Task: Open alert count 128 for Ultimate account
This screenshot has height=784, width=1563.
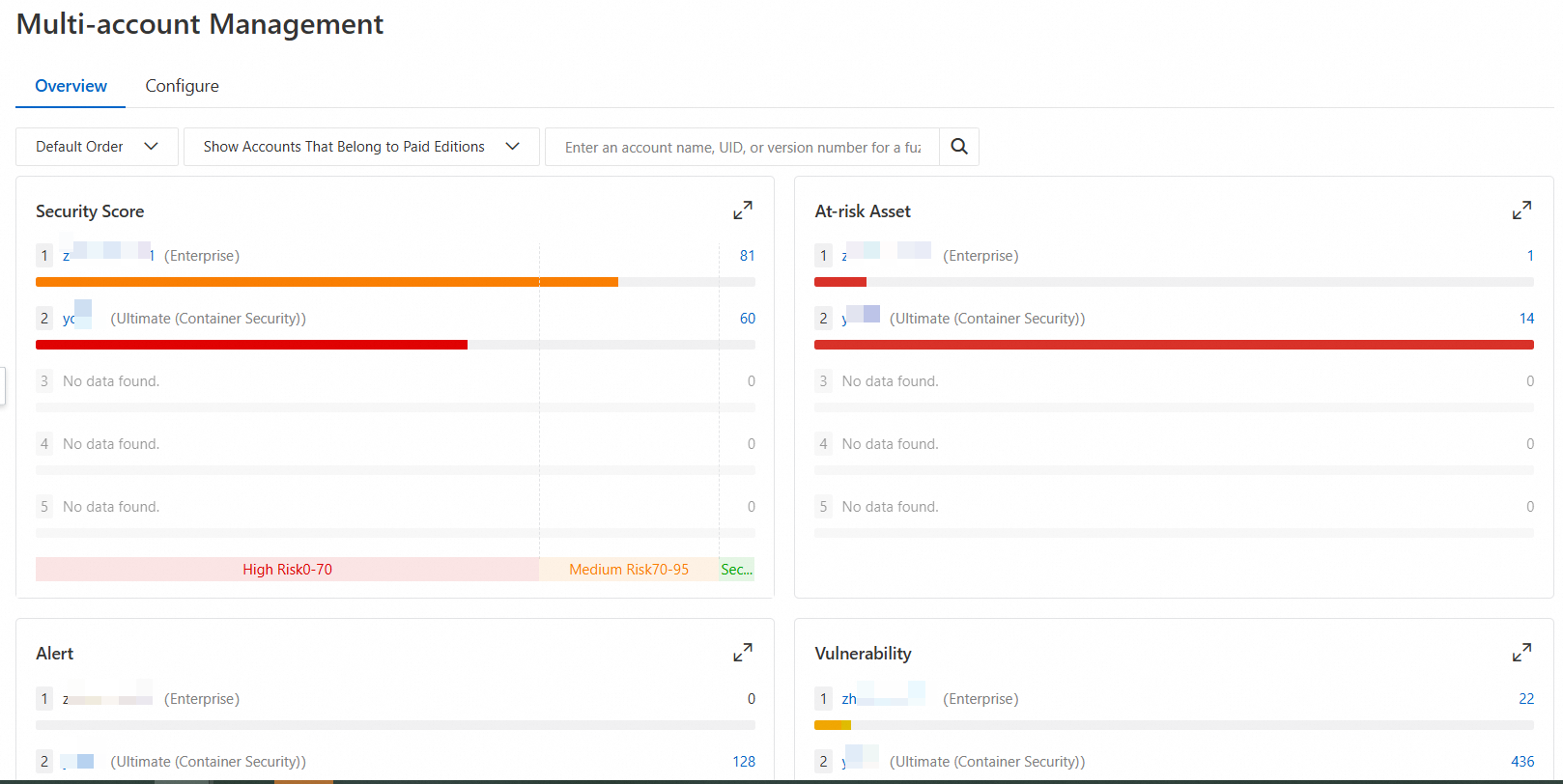Action: [x=744, y=762]
